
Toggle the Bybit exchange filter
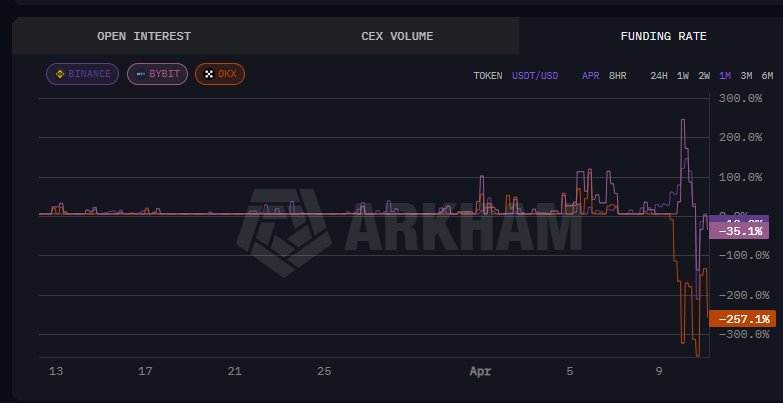157,74
